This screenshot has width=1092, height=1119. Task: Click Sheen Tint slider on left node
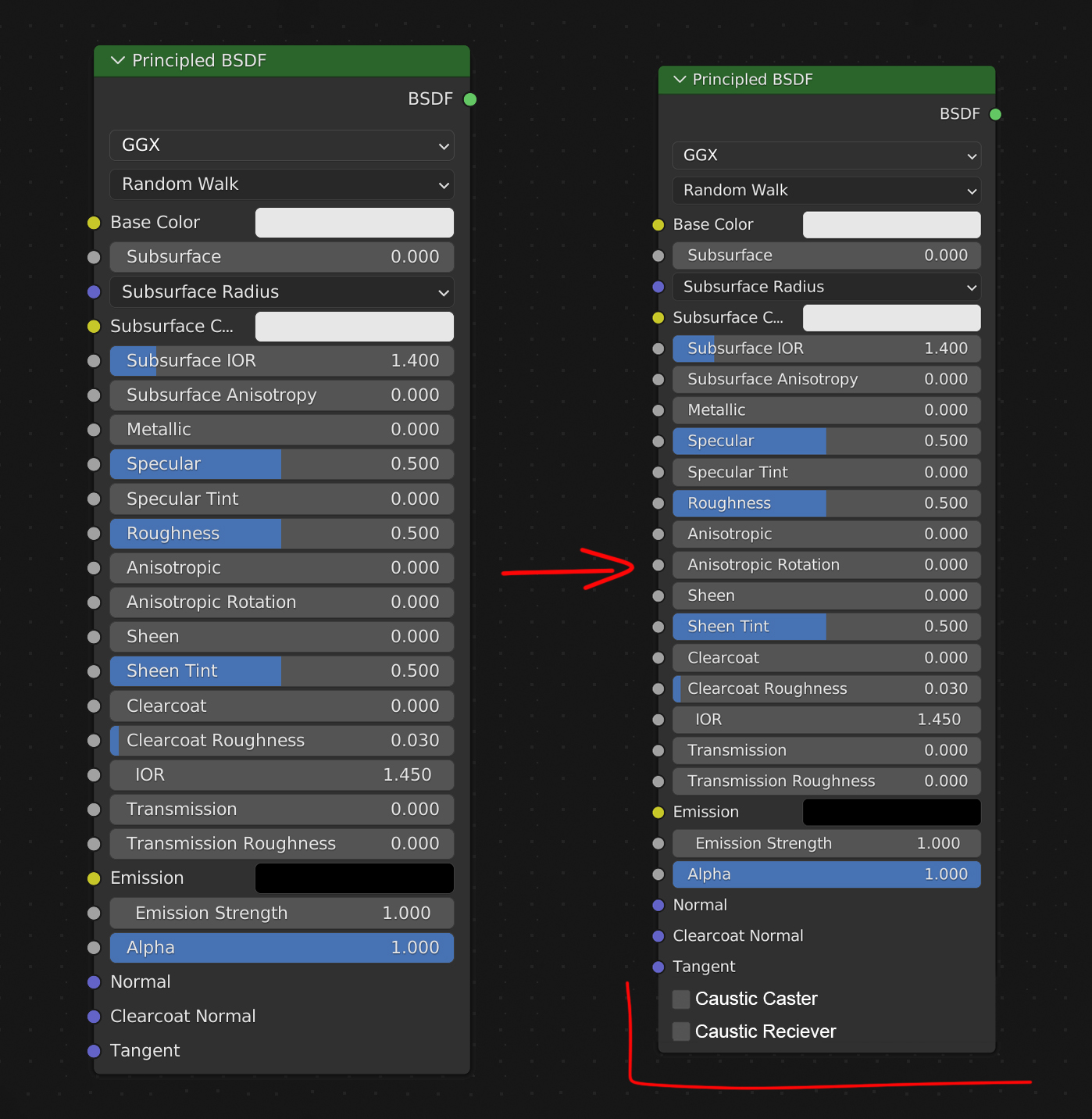tap(282, 671)
